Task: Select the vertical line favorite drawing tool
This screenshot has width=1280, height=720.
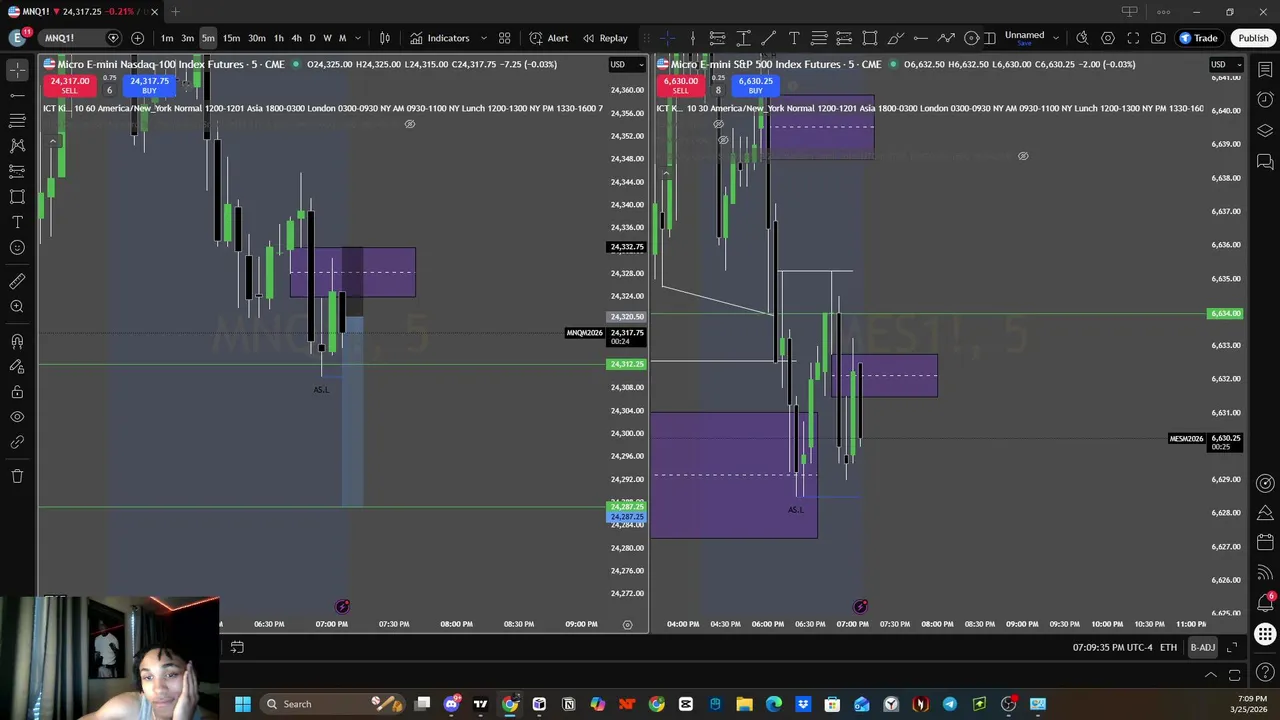Action: 692,38
